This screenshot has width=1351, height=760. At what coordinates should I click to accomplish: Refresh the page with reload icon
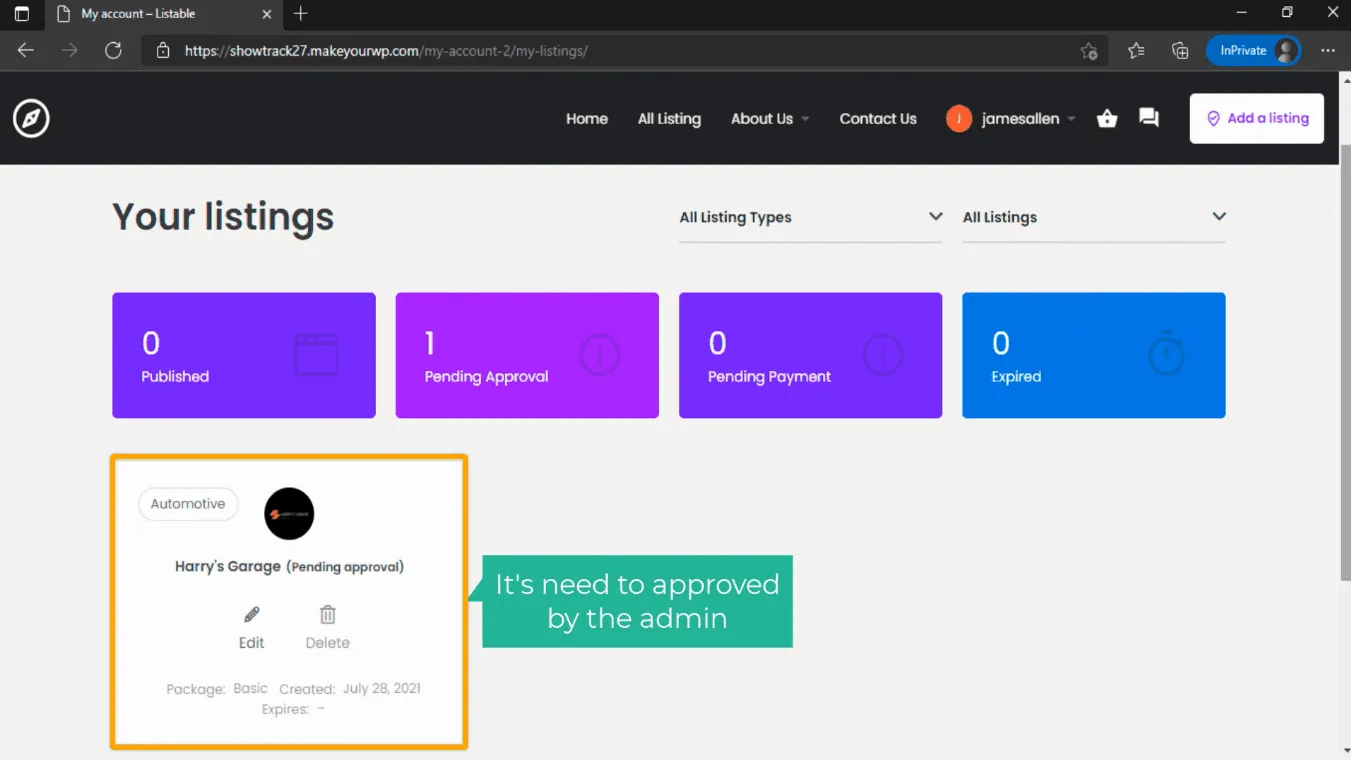pos(113,50)
